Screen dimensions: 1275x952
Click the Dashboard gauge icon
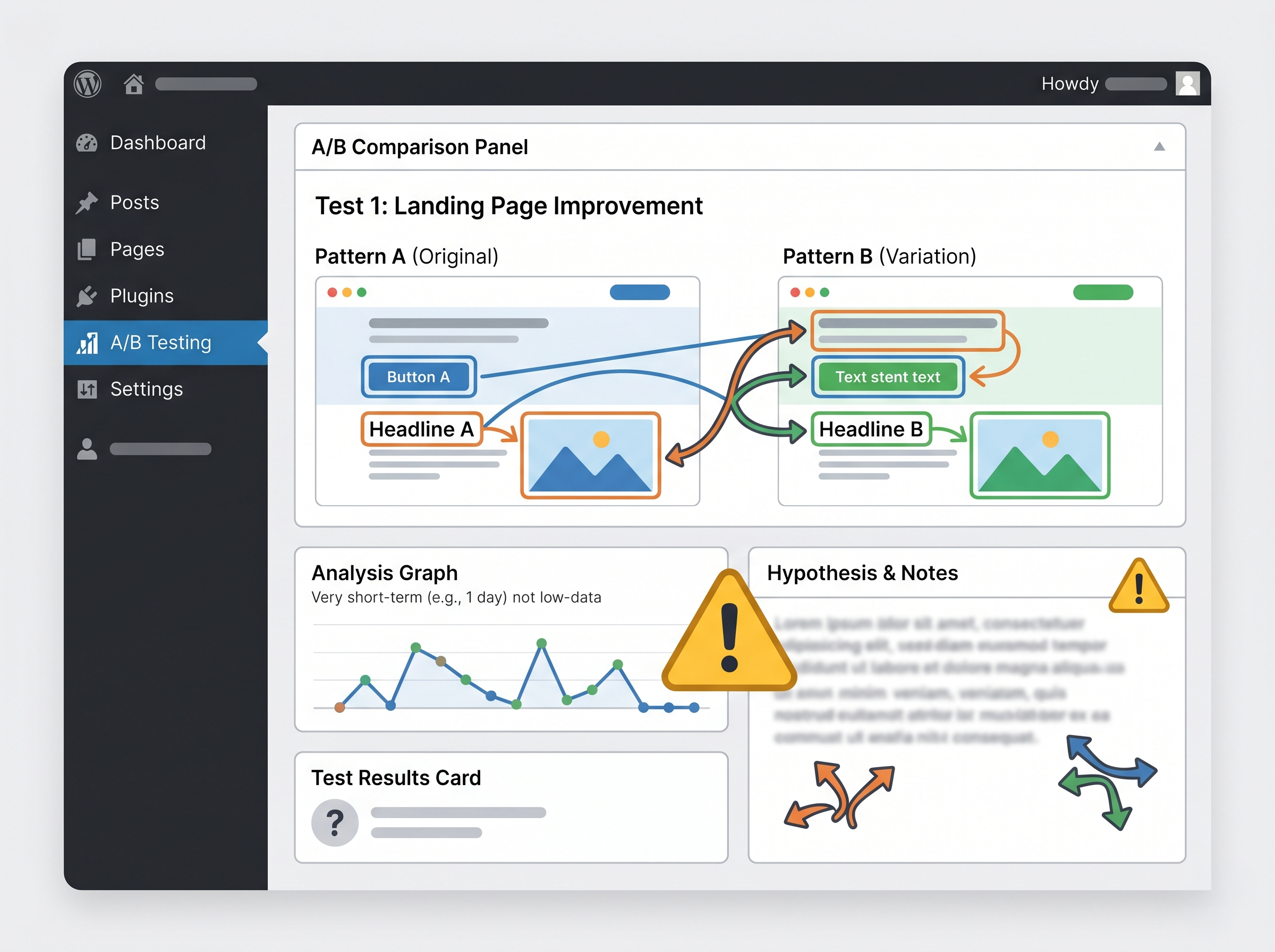pos(87,143)
